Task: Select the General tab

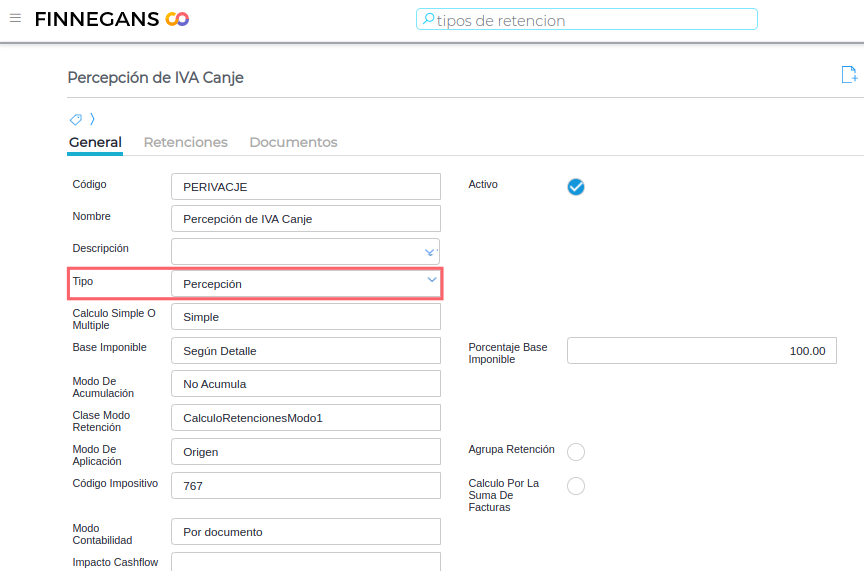Action: [95, 142]
